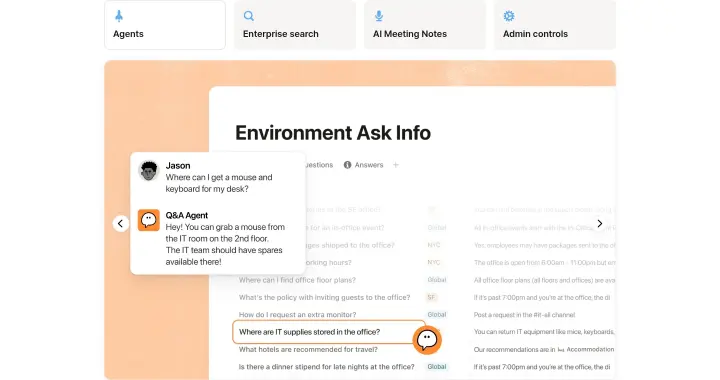Click 'You can return IT equipment' answer

click(544, 332)
